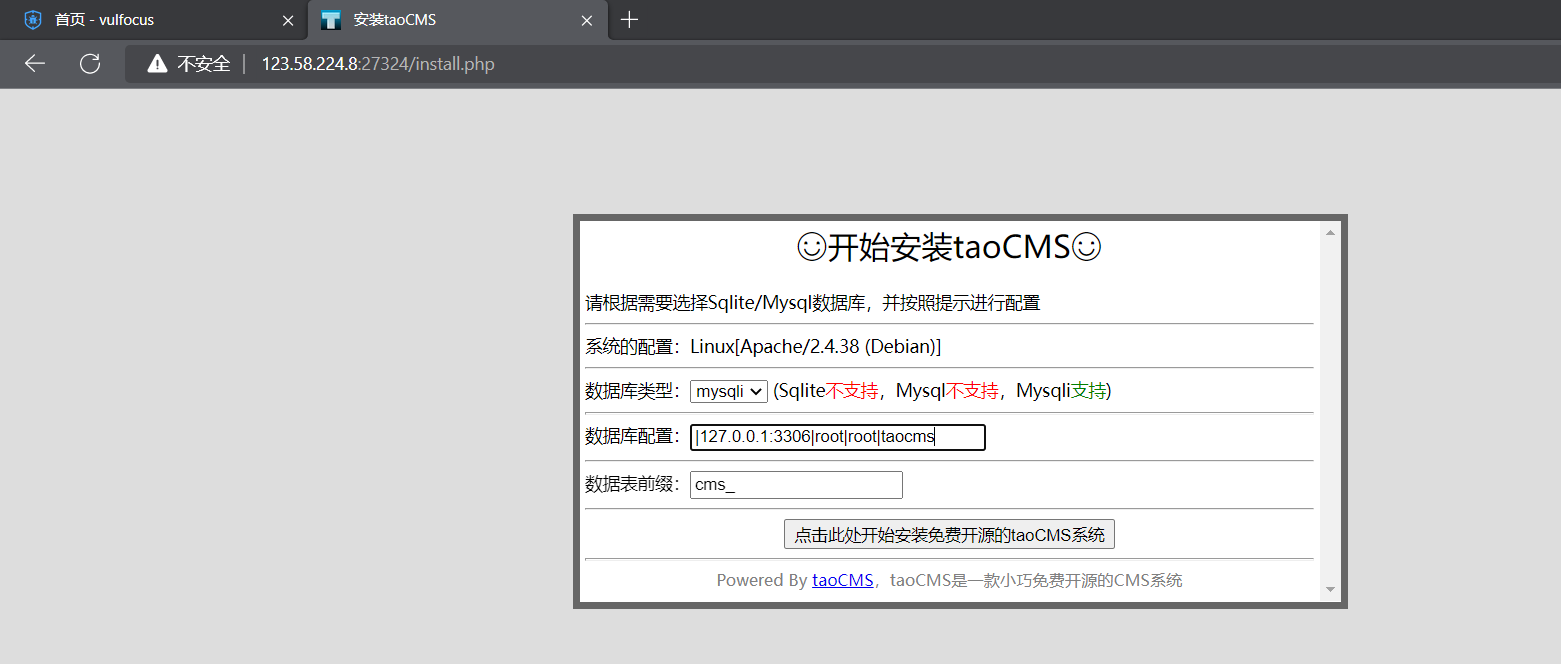Click the 数据库类型 label
Viewport: 1561px width, 664px height.
(635, 391)
